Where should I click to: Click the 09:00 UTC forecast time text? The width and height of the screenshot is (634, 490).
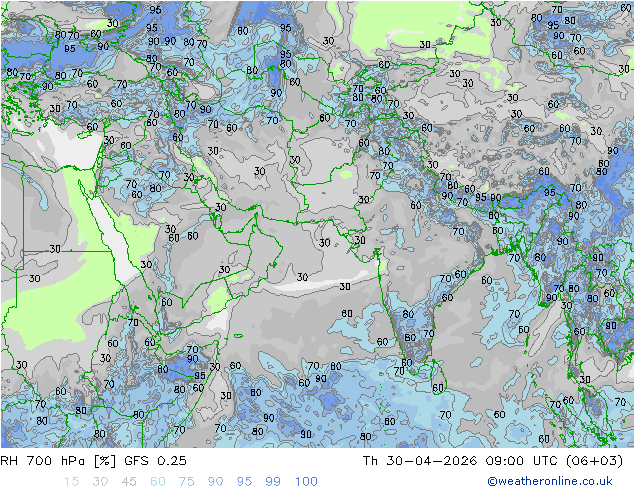click(520, 460)
